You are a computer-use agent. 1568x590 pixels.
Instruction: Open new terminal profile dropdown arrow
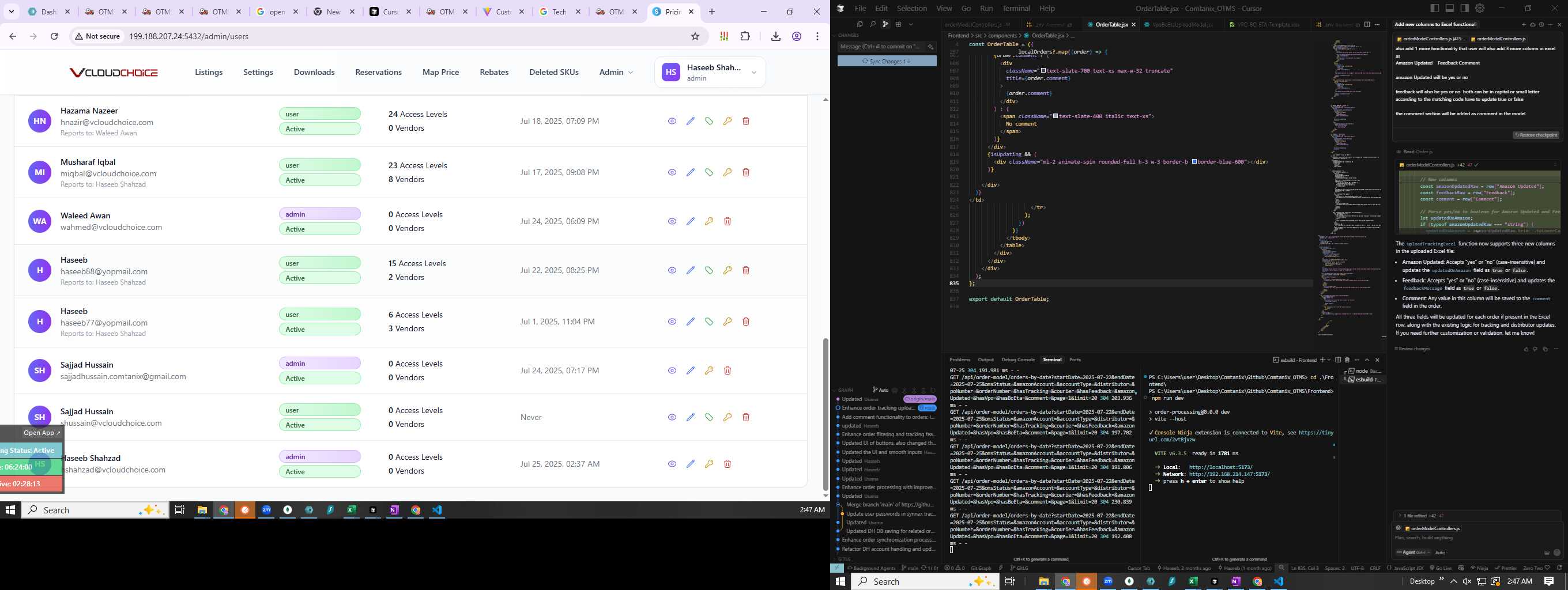point(1329,360)
